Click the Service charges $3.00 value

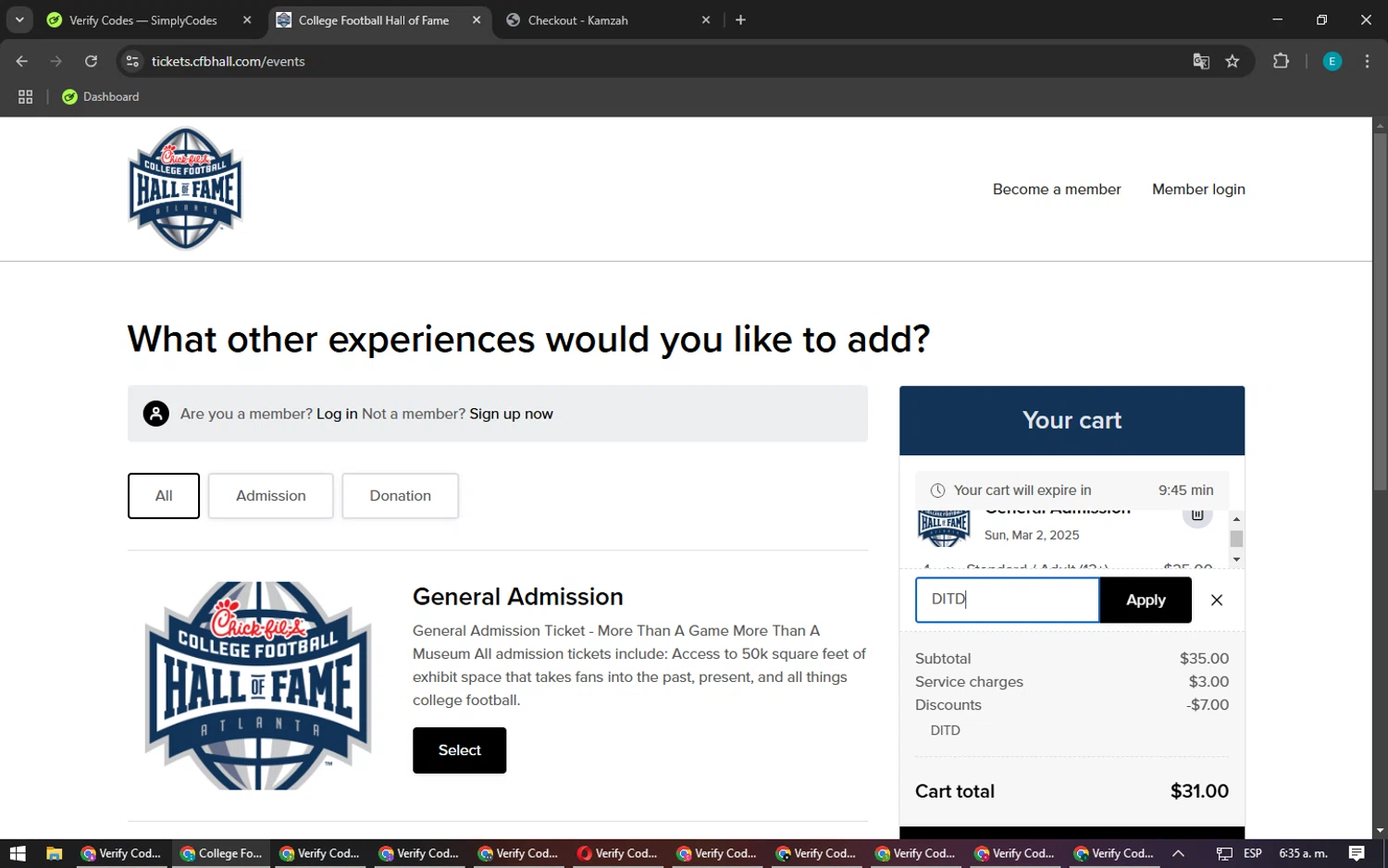click(1208, 682)
